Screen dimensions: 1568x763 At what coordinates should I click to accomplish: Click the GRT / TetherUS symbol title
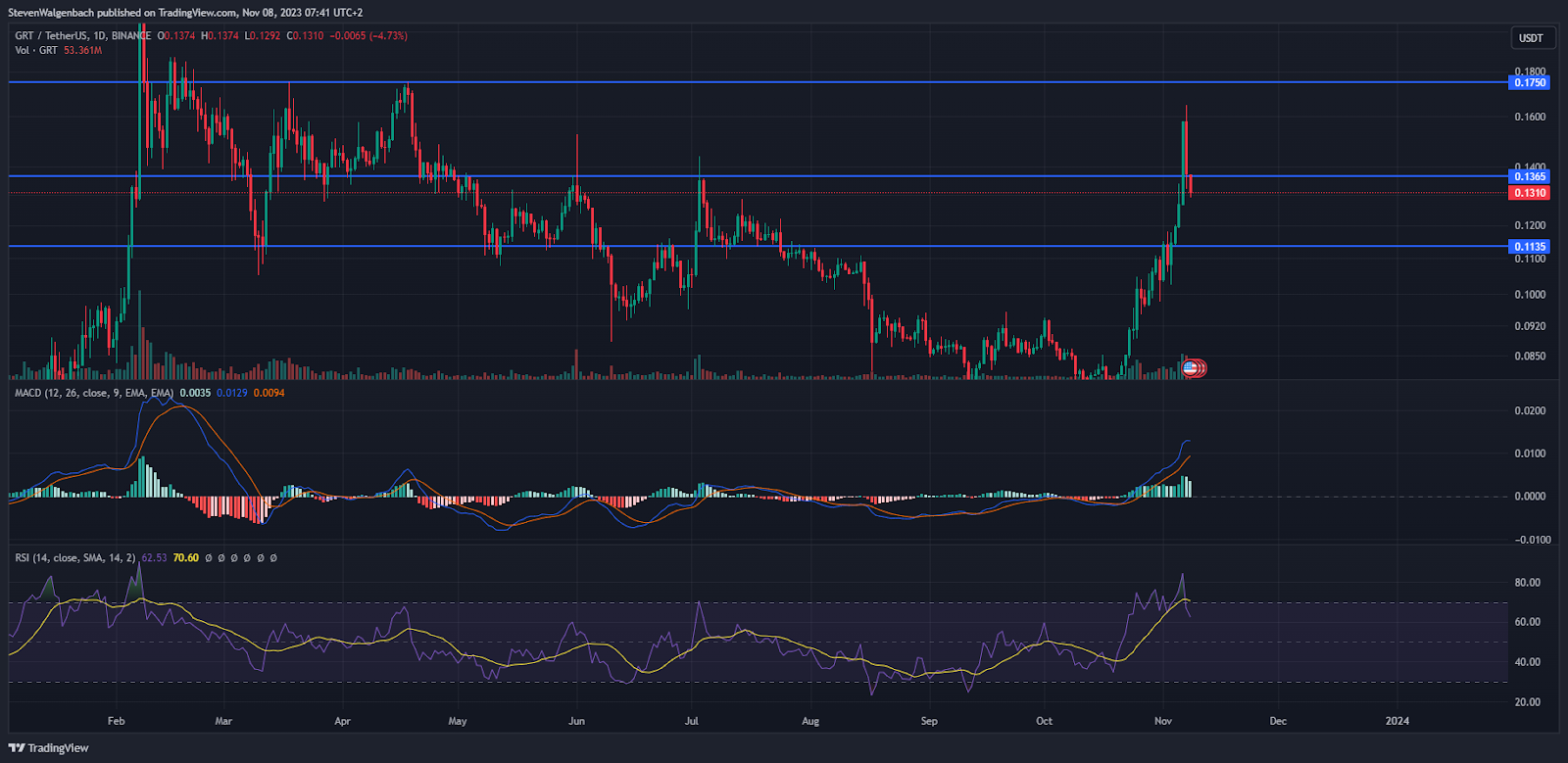(x=83, y=36)
